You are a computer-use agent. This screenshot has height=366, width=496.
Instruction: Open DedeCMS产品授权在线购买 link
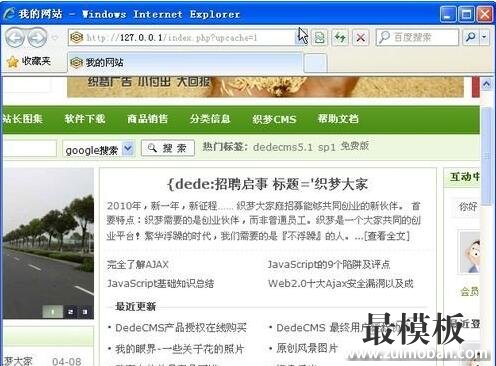pos(181,328)
